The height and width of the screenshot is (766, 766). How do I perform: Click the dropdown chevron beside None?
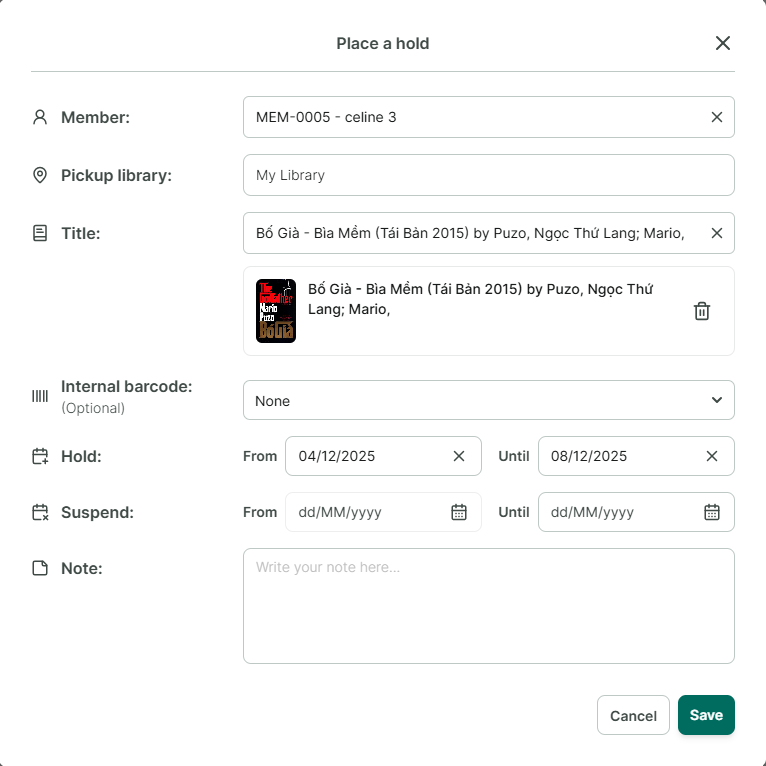tap(717, 400)
